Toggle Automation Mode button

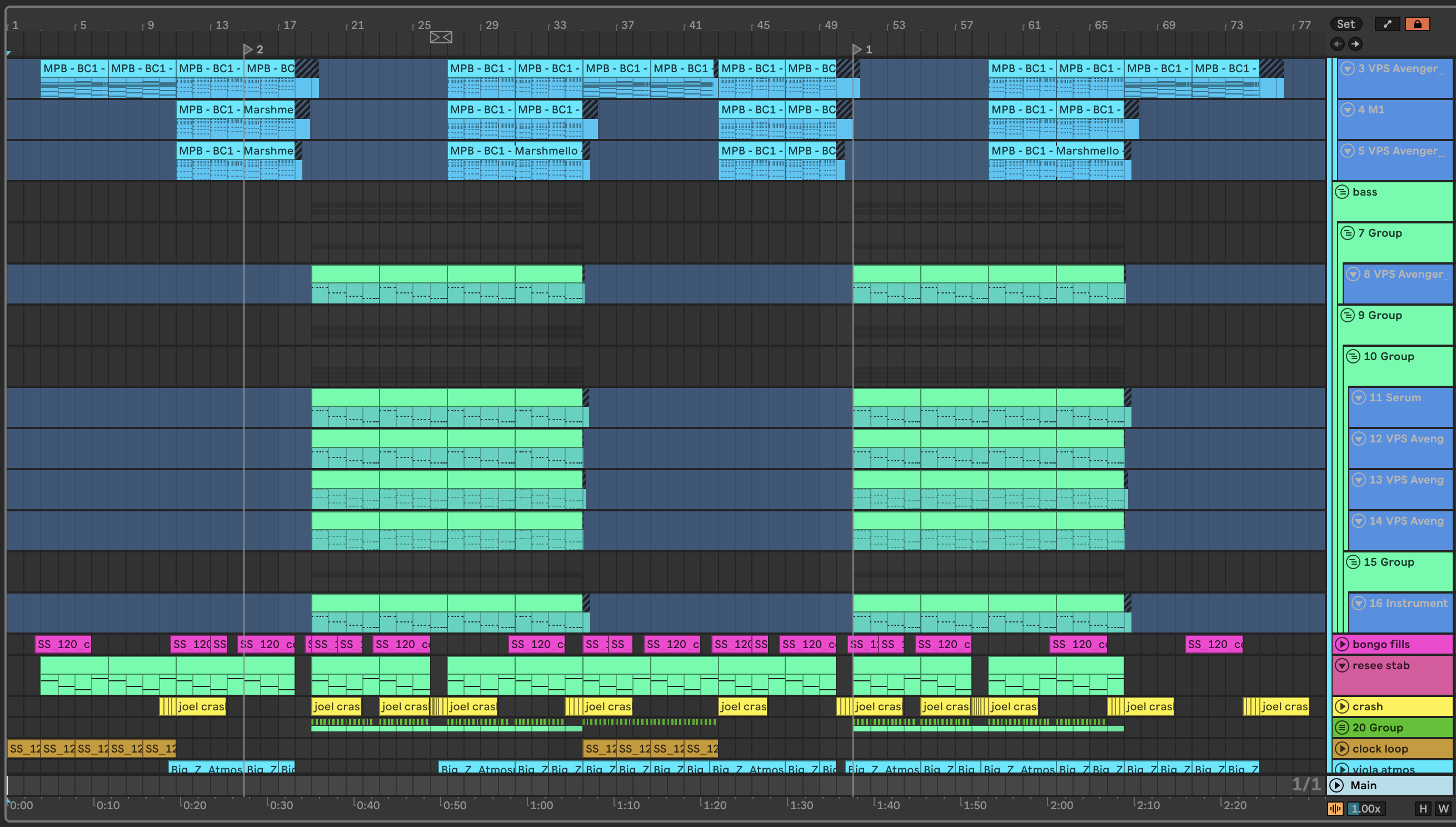1387,24
